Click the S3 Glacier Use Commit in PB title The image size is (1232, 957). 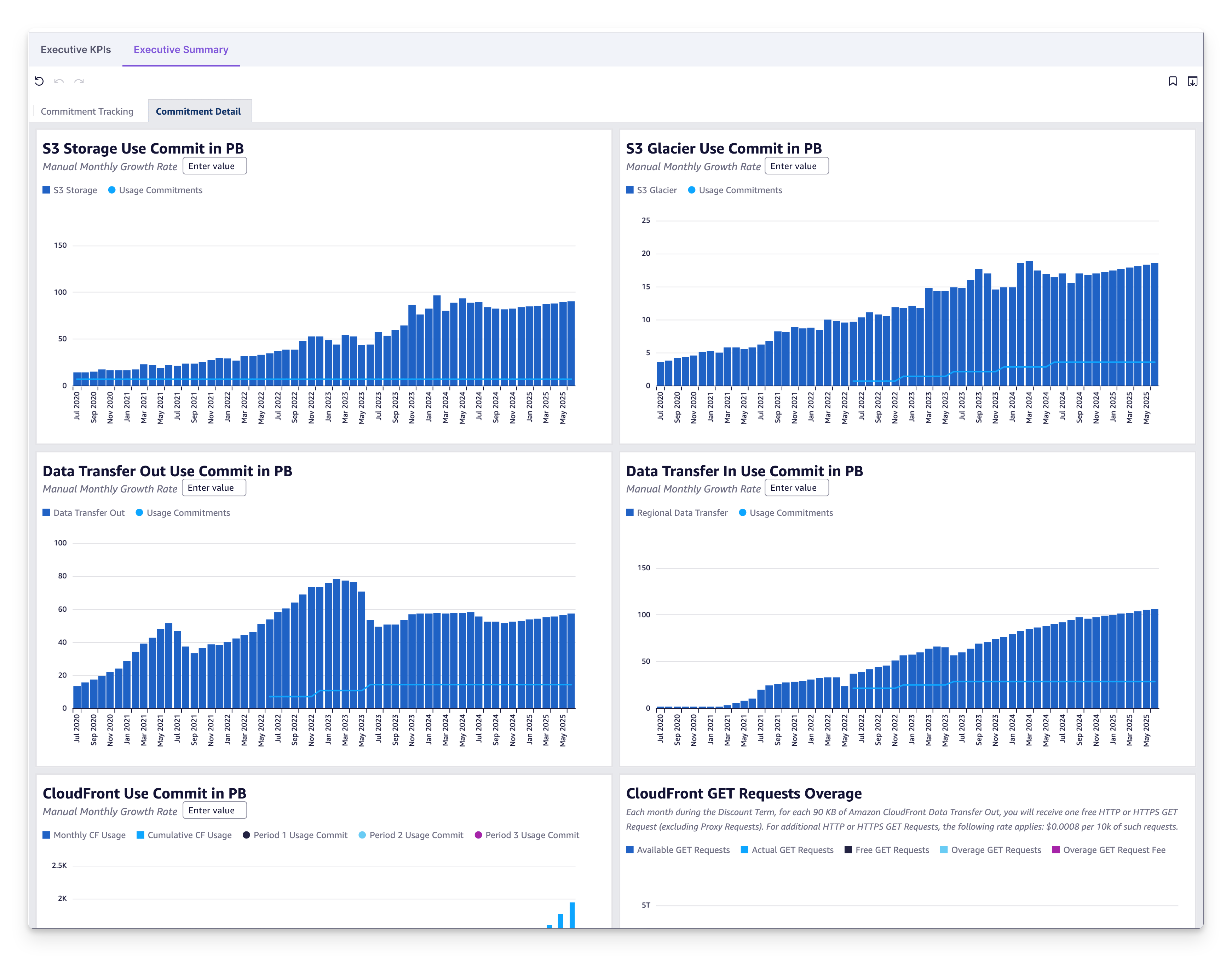[724, 148]
